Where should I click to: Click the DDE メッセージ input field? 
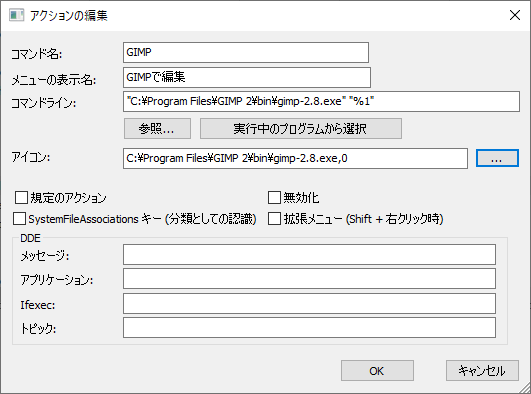tap(310, 254)
